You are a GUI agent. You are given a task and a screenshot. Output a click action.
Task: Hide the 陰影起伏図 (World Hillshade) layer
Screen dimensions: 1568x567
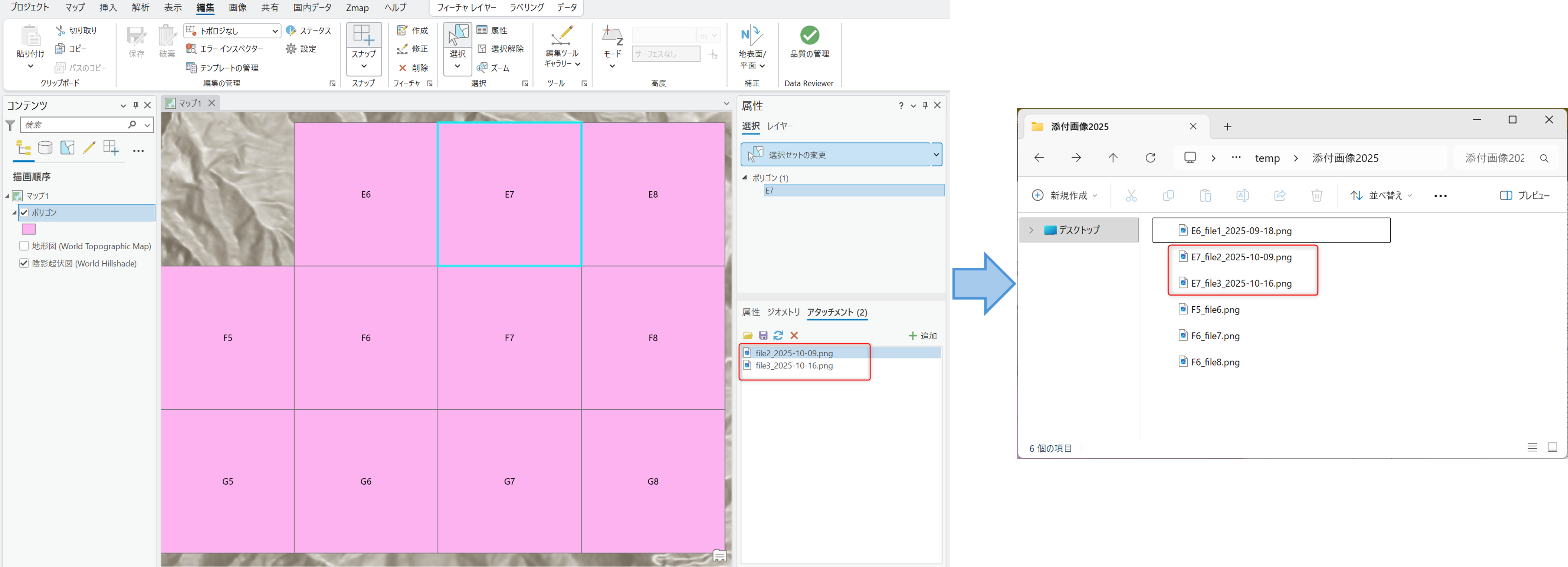click(24, 263)
